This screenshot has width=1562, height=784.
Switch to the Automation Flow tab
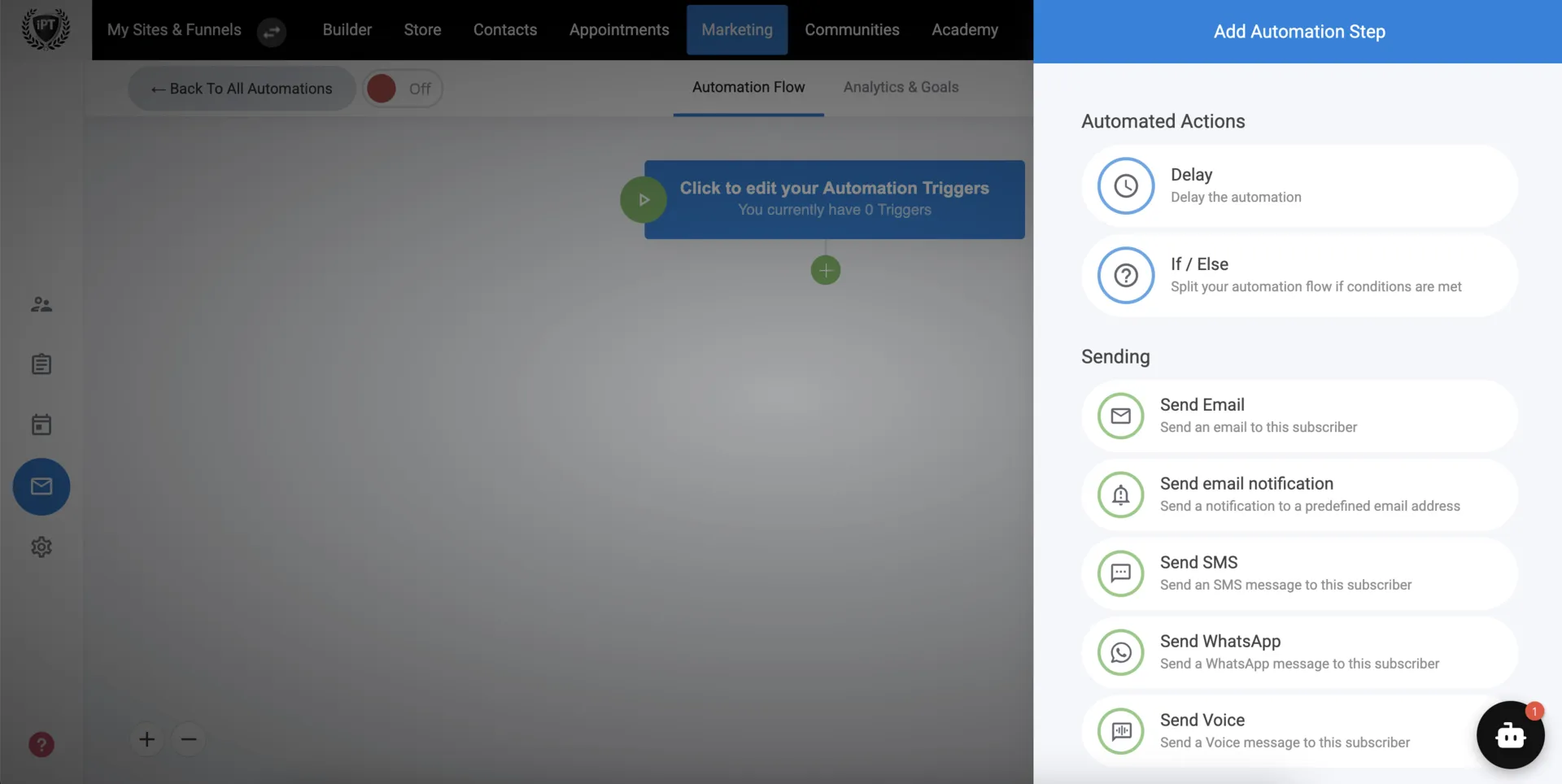(x=748, y=87)
